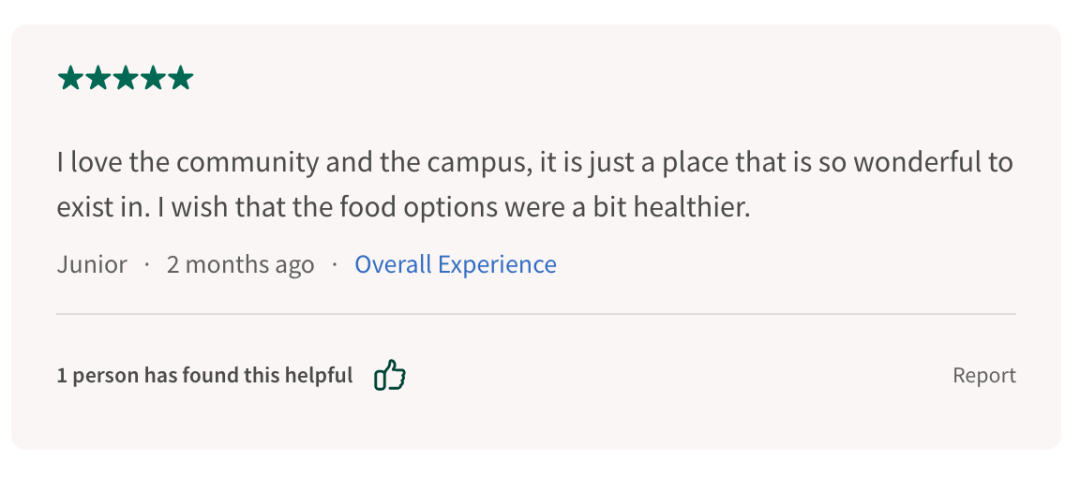Open the Overall Experience category link
The height and width of the screenshot is (478, 1080).
pyautogui.click(x=455, y=264)
